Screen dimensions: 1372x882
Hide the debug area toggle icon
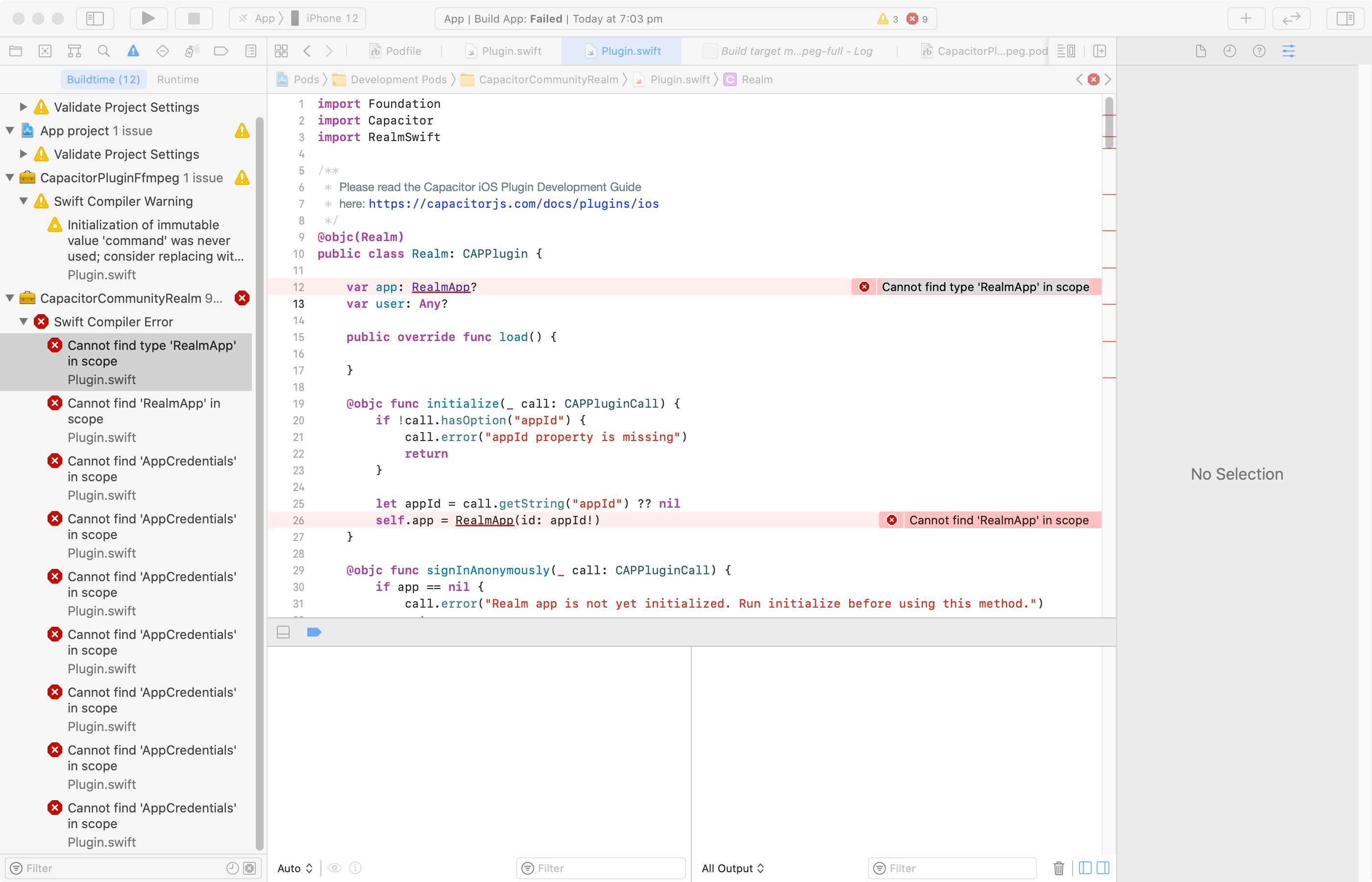coord(283,632)
